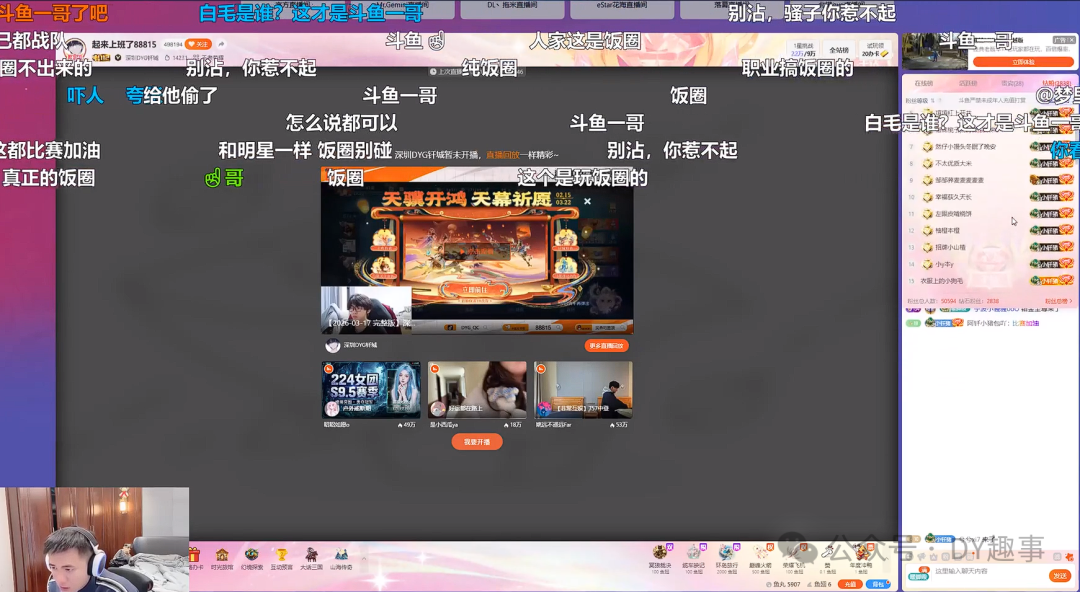Send the chat message with 发送
The width and height of the screenshot is (1080, 592).
(1059, 575)
